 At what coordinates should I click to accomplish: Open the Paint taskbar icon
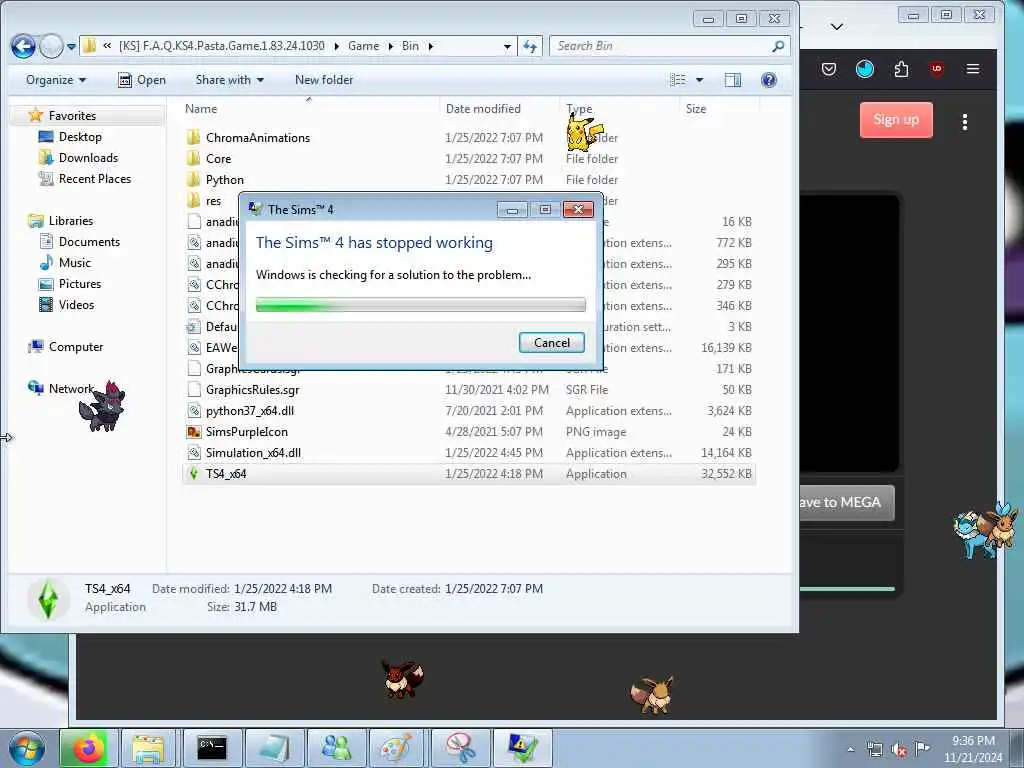pos(396,748)
